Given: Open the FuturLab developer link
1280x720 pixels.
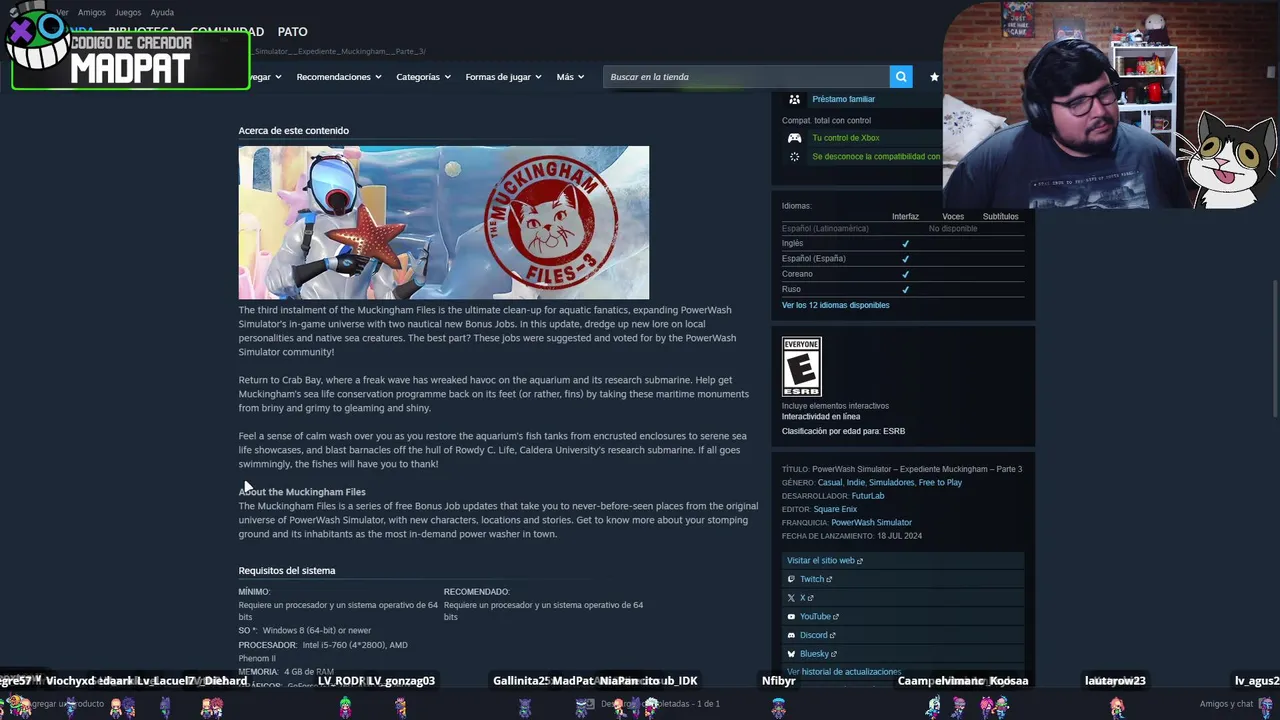Looking at the screenshot, I should 867,496.
